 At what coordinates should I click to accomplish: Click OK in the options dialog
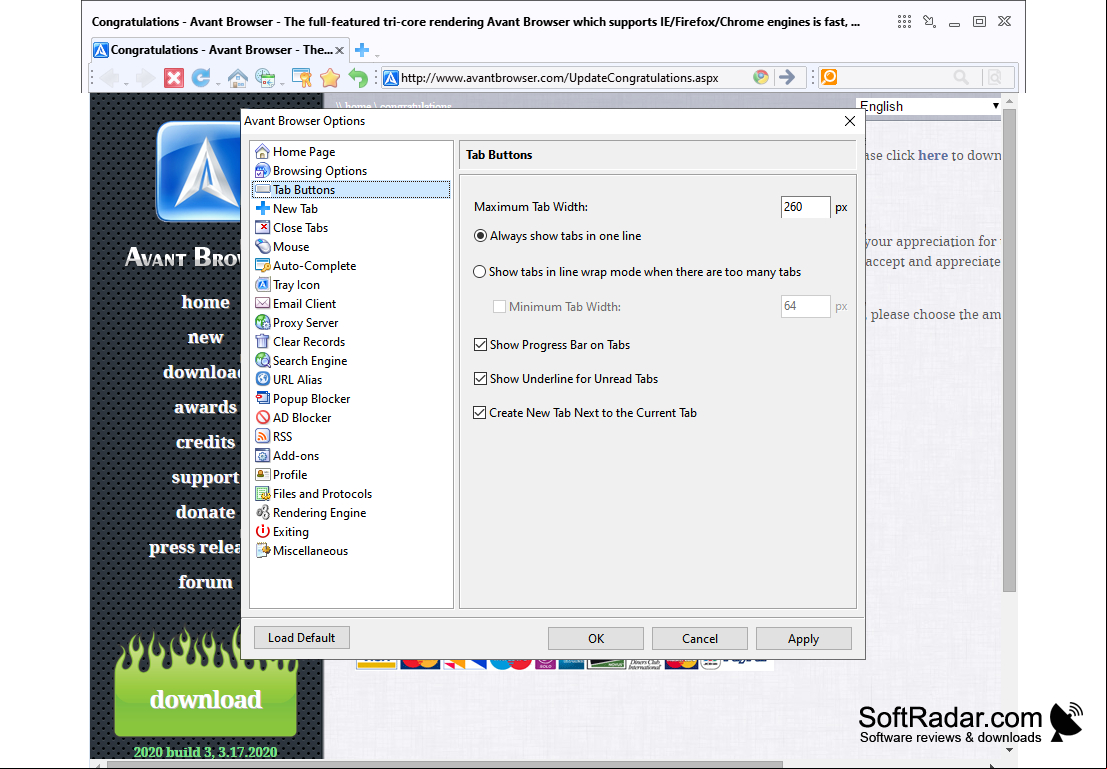pos(596,638)
